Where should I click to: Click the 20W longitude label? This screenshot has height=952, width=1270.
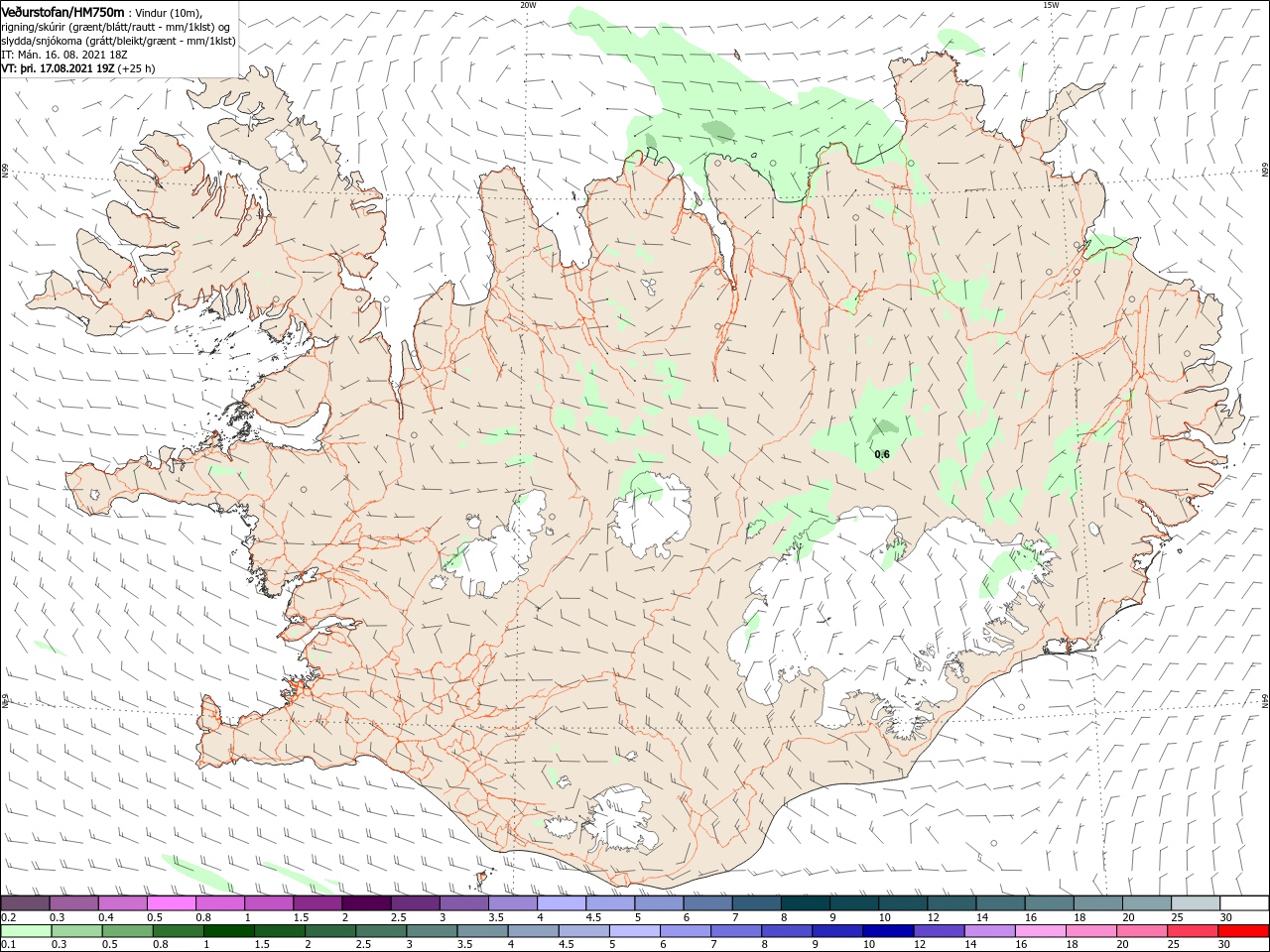click(528, 5)
